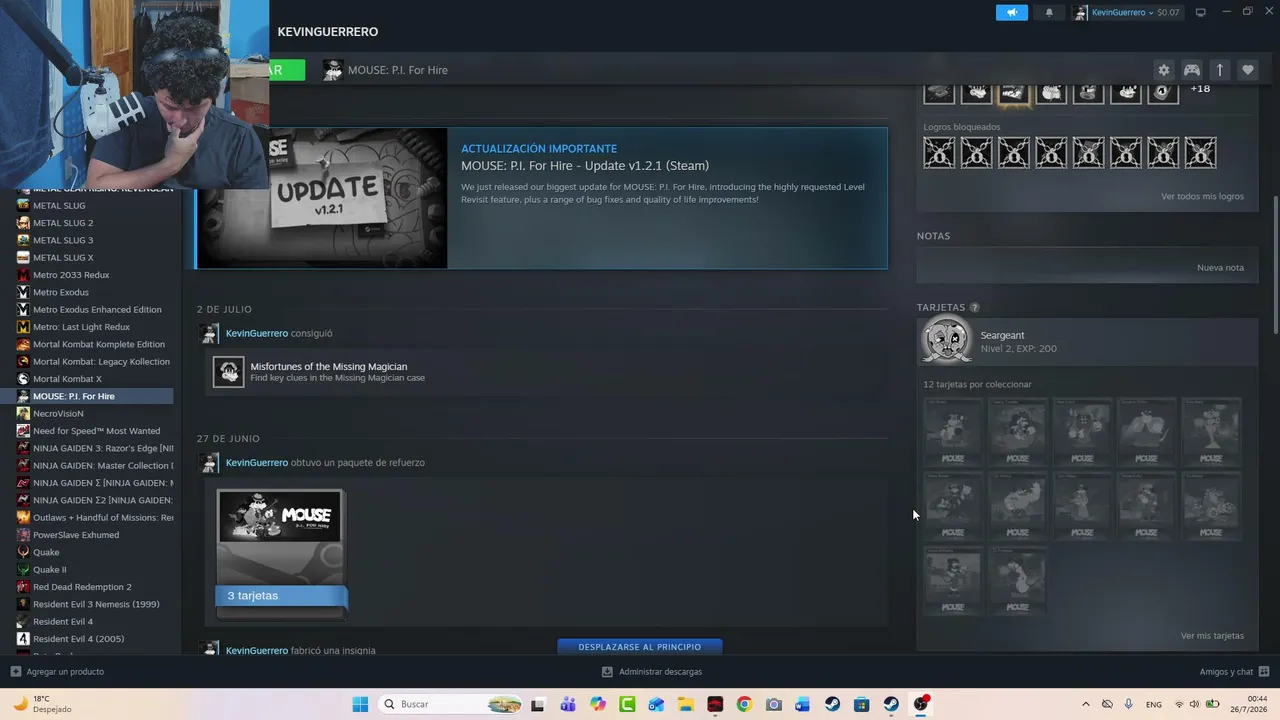This screenshot has width=1280, height=720.
Task: Open the ENG language switcher
Action: pos(1154,704)
